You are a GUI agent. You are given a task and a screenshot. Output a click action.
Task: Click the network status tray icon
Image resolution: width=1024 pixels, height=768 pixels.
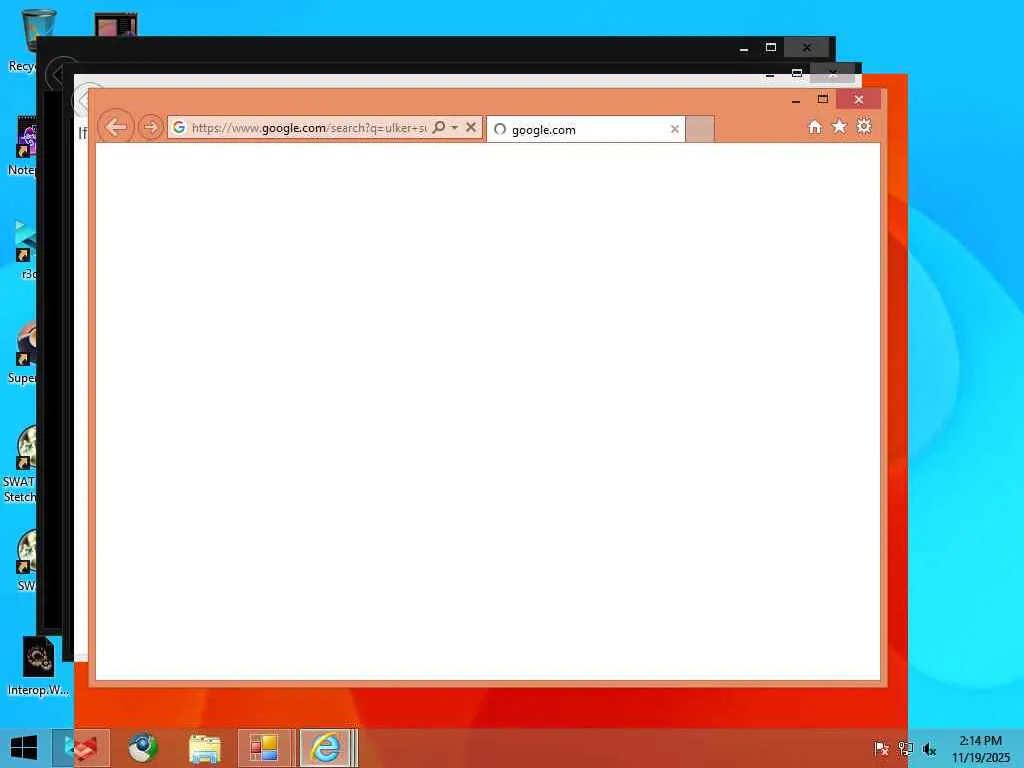pyautogui.click(x=905, y=748)
